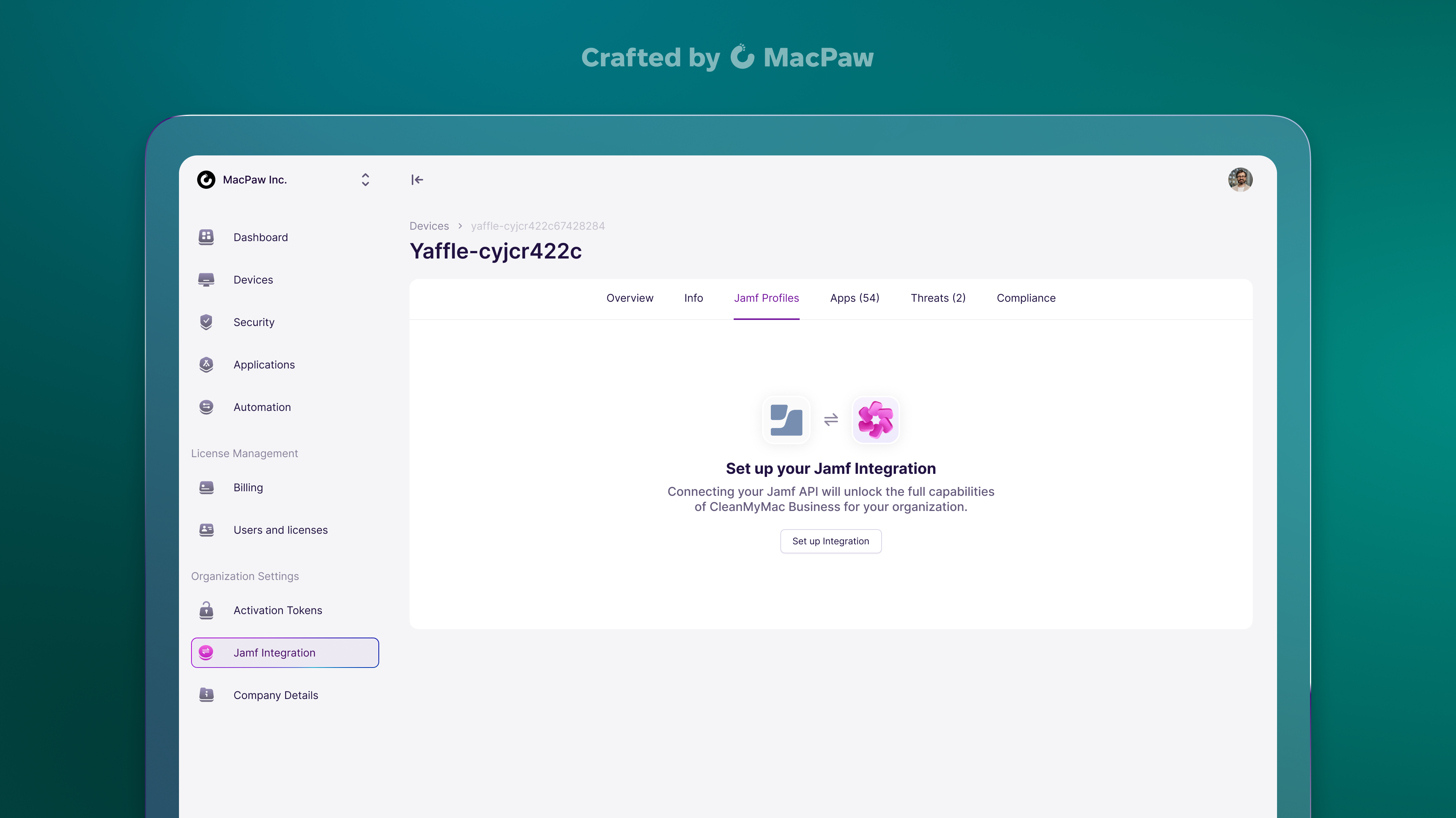The height and width of the screenshot is (818, 1456).
Task: Open the Threats (2) tab
Action: 938,298
